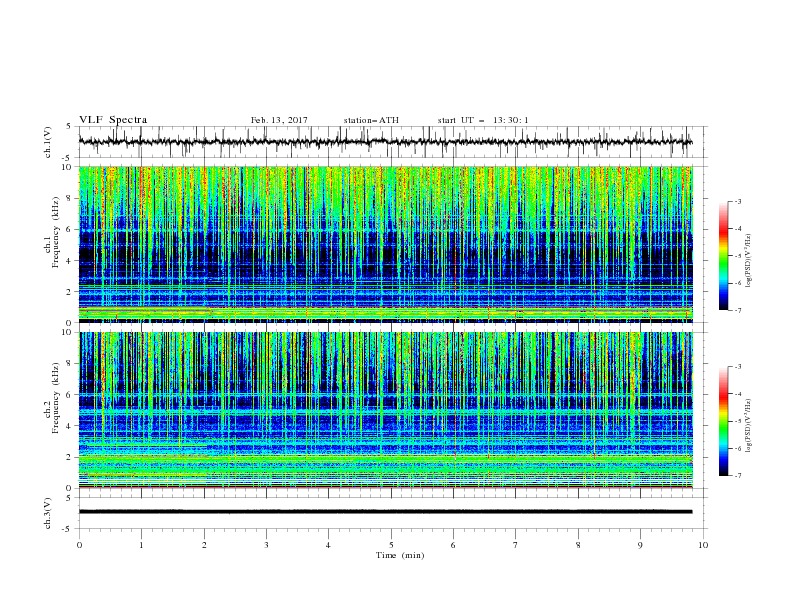Select the date text "Feb. 13, 2017"
792x612 pixels.
click(279, 120)
